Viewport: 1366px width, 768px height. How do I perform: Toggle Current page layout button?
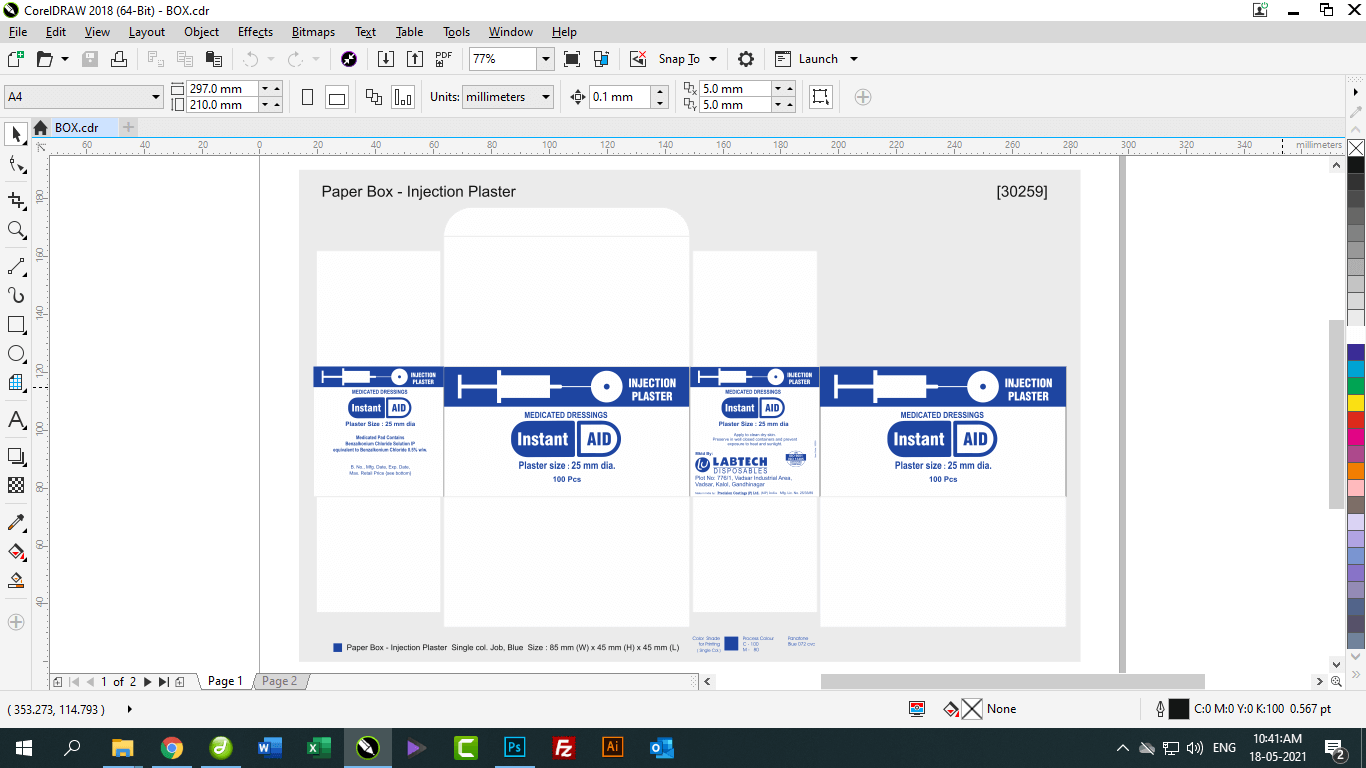(x=403, y=97)
